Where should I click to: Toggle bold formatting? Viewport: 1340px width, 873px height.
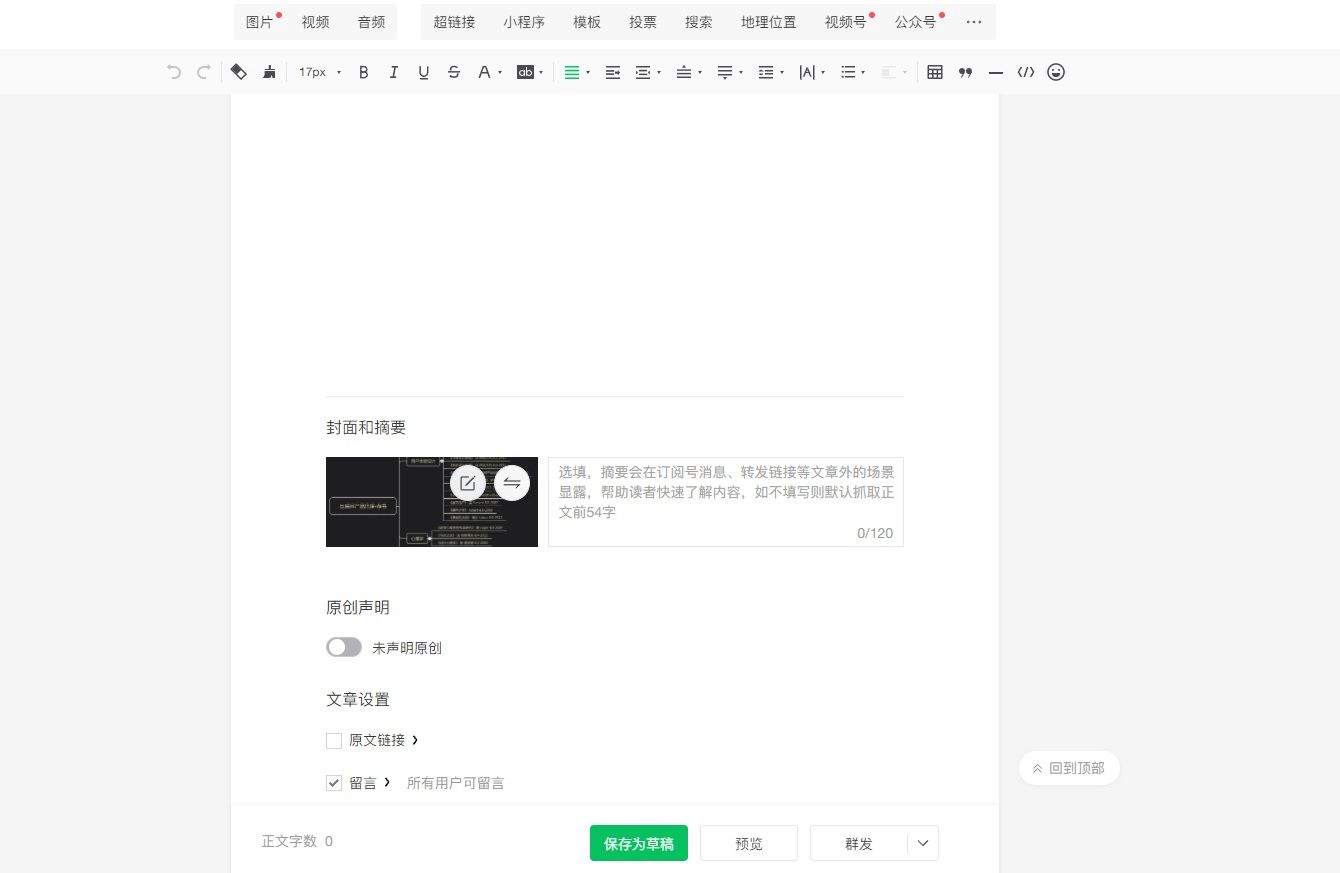tap(364, 72)
